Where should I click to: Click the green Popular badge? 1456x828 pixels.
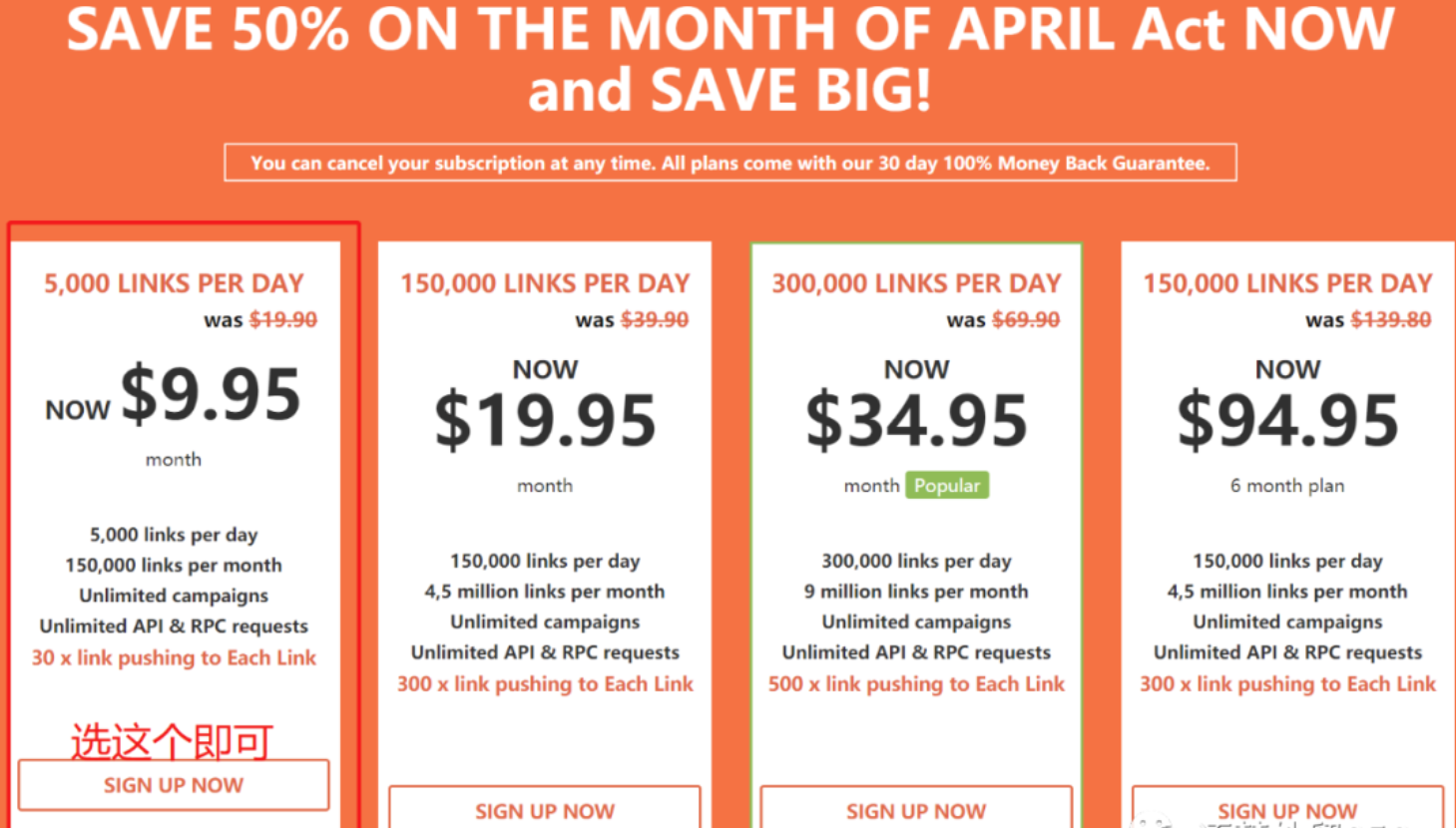point(947,486)
